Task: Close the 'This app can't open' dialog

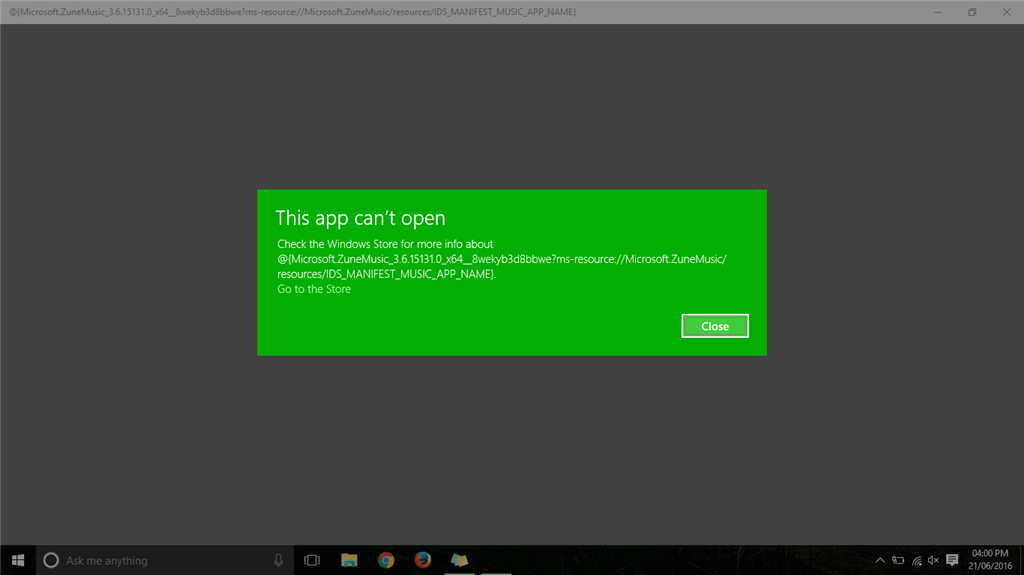Action: 714,326
